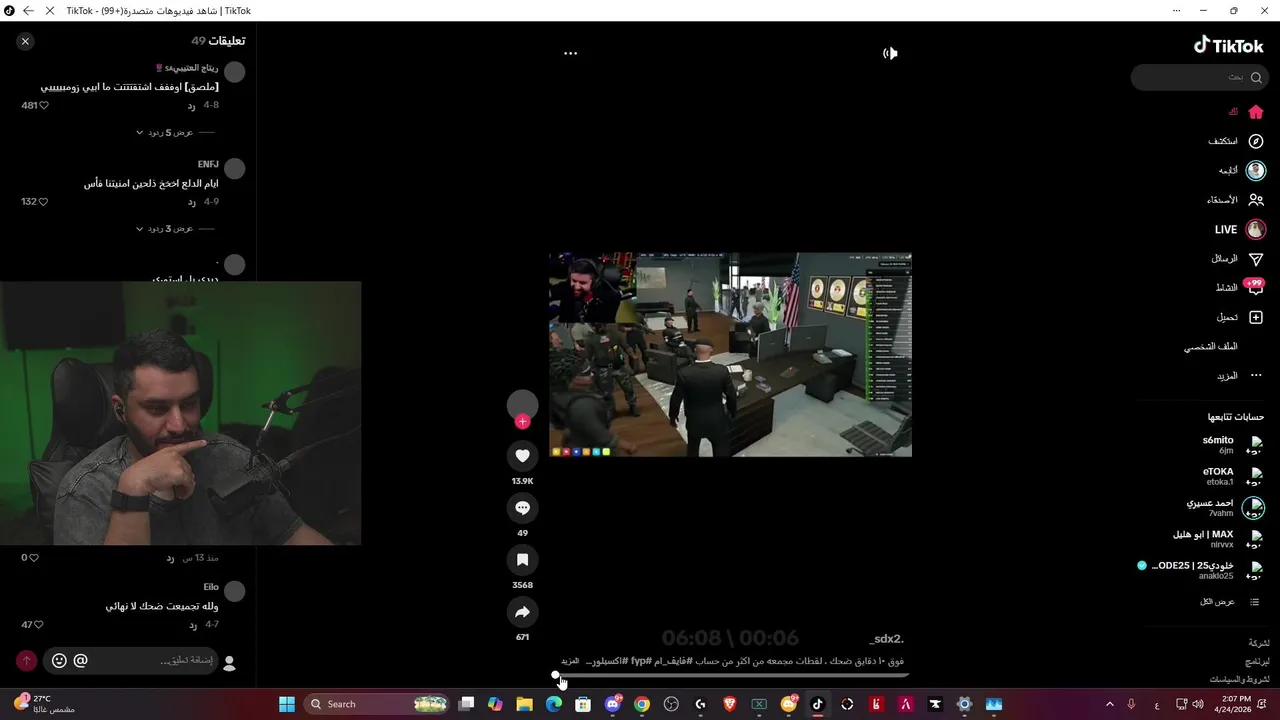Image resolution: width=1280 pixels, height=720 pixels.
Task: Expand 5 replies (عرض 5 ردود)
Action: tap(165, 132)
